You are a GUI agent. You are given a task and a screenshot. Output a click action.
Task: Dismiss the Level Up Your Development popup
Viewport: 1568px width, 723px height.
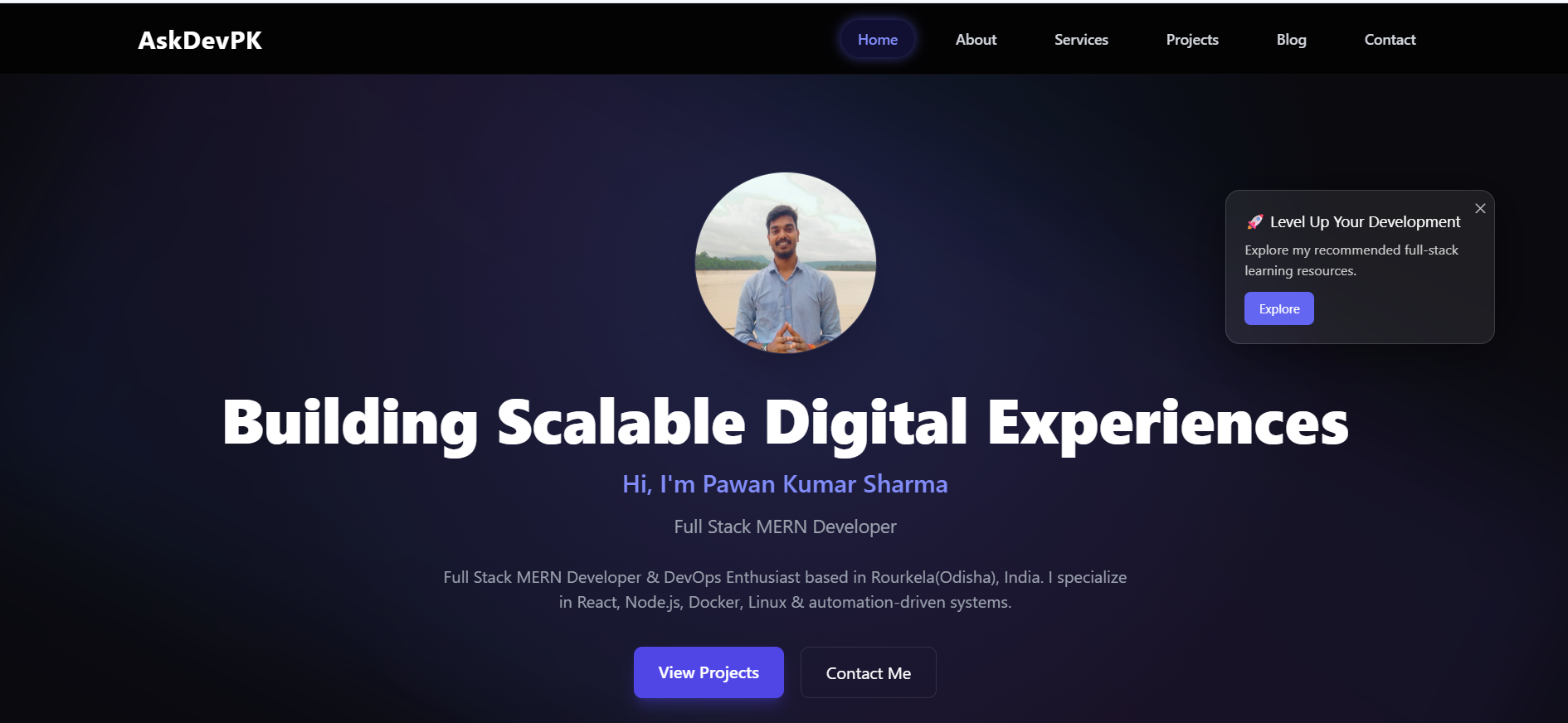(x=1480, y=208)
